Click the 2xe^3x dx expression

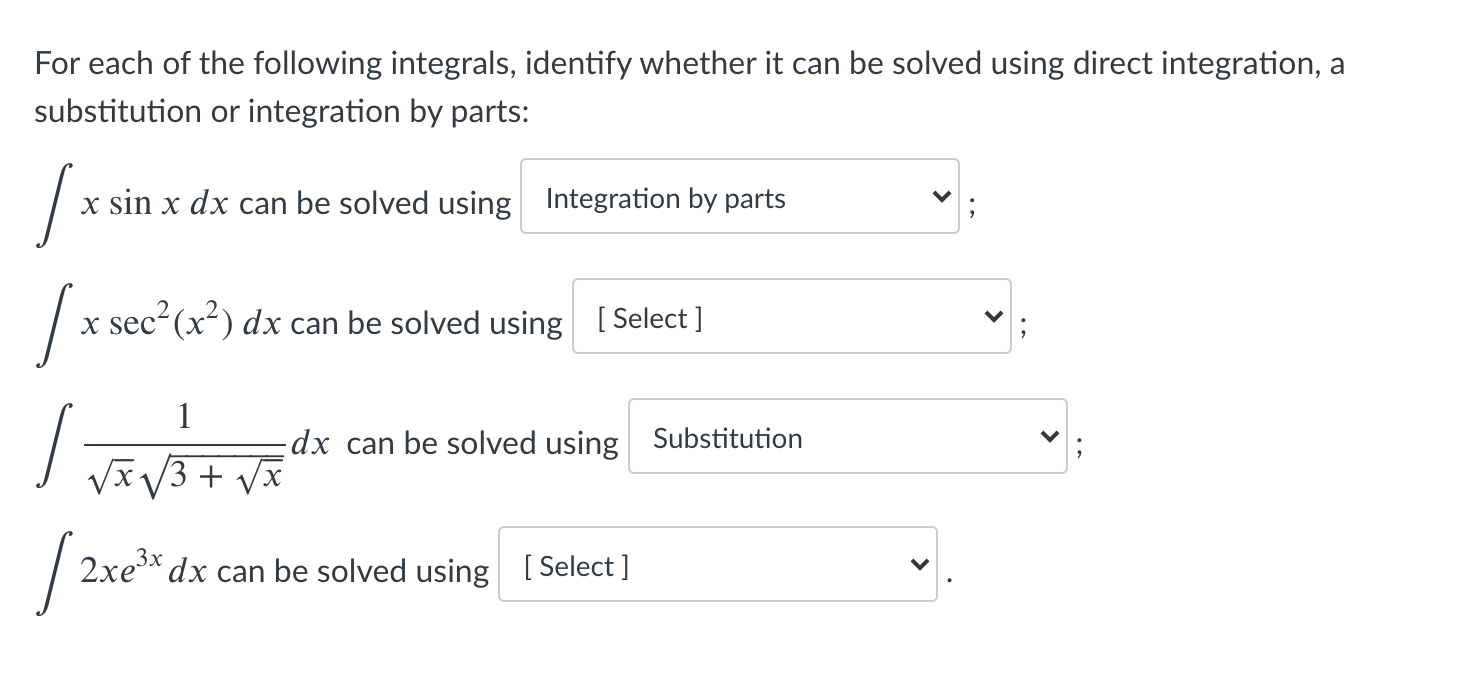point(145,567)
